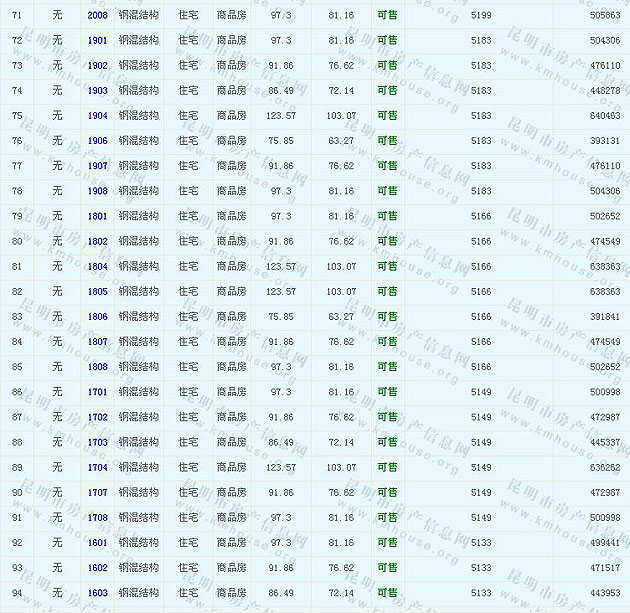Click room number 1906

(97, 141)
